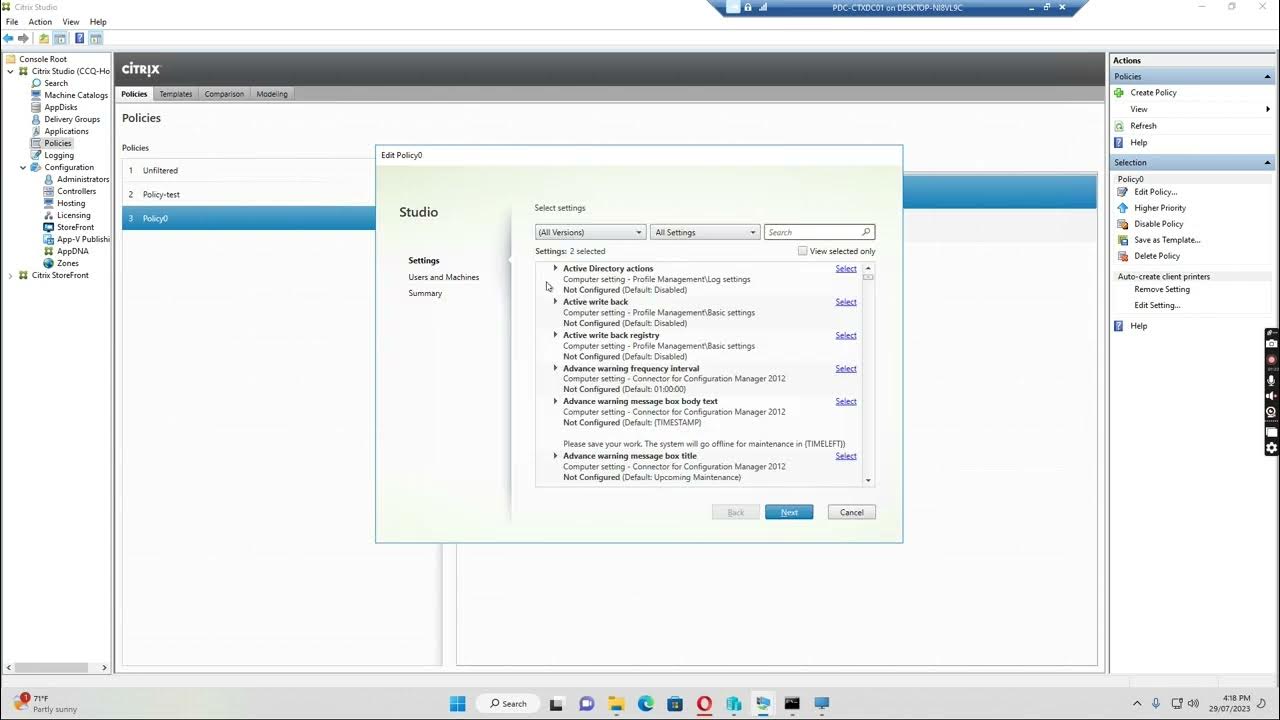1280x720 pixels.
Task: Expand Advance warning frequency interval setting
Action: (x=555, y=368)
